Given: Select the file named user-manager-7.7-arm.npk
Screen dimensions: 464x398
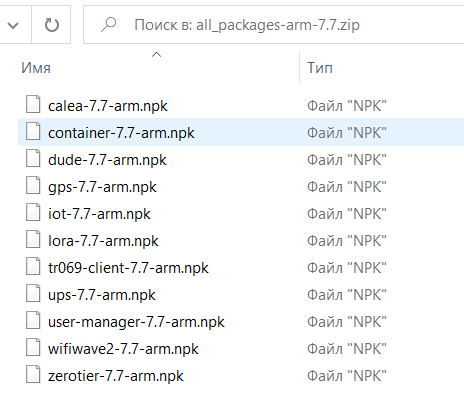Looking at the screenshot, I should coord(136,322).
